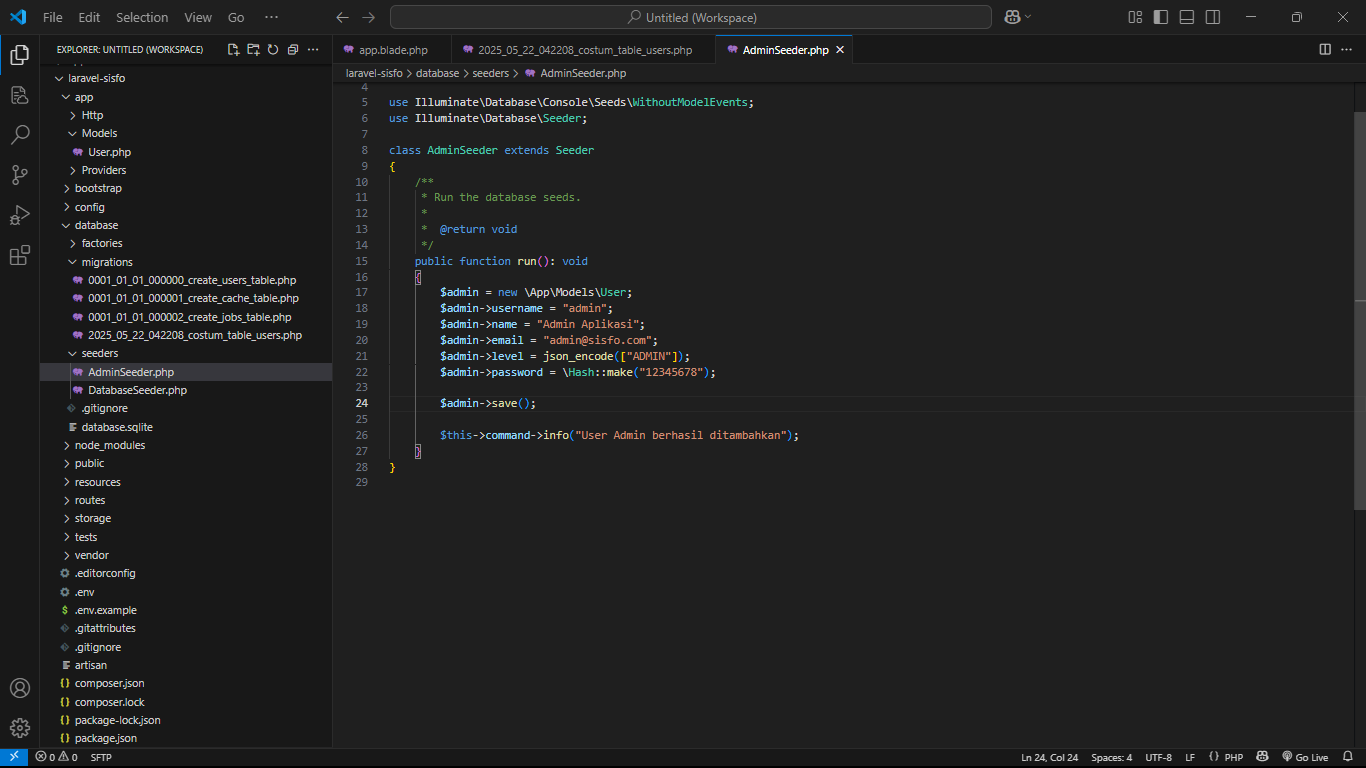This screenshot has height=768, width=1366.
Task: Open the Run and Debug view
Action: pos(19,215)
